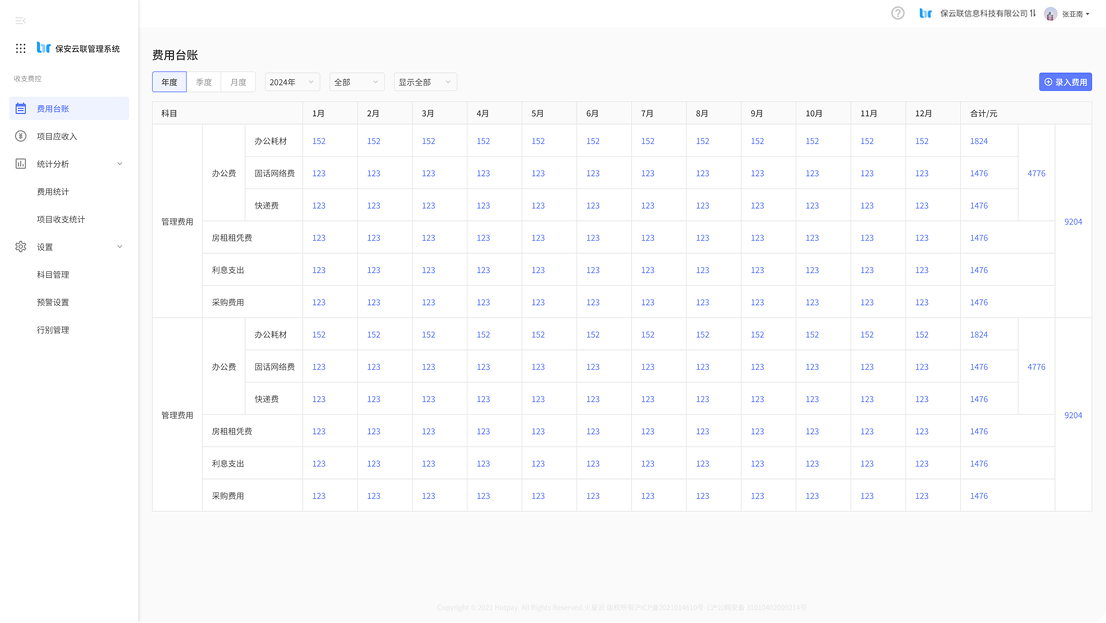Open the 2024年 year dropdown
This screenshot has height=623, width=1106.
292,82
